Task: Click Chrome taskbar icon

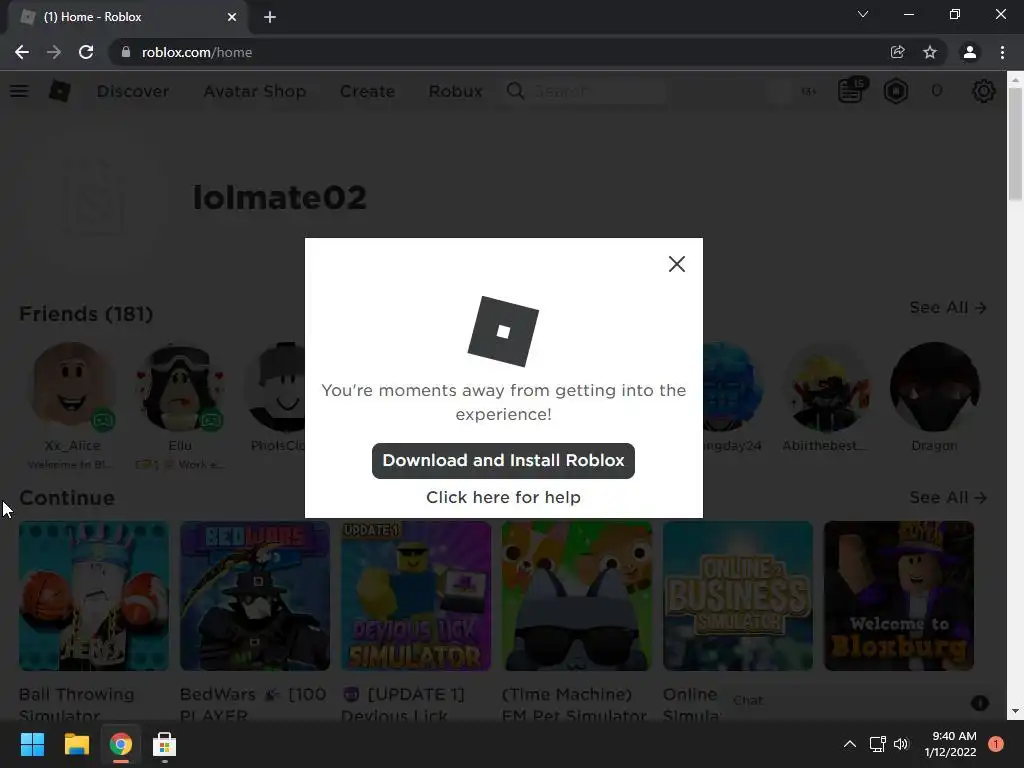Action: pyautogui.click(x=121, y=744)
